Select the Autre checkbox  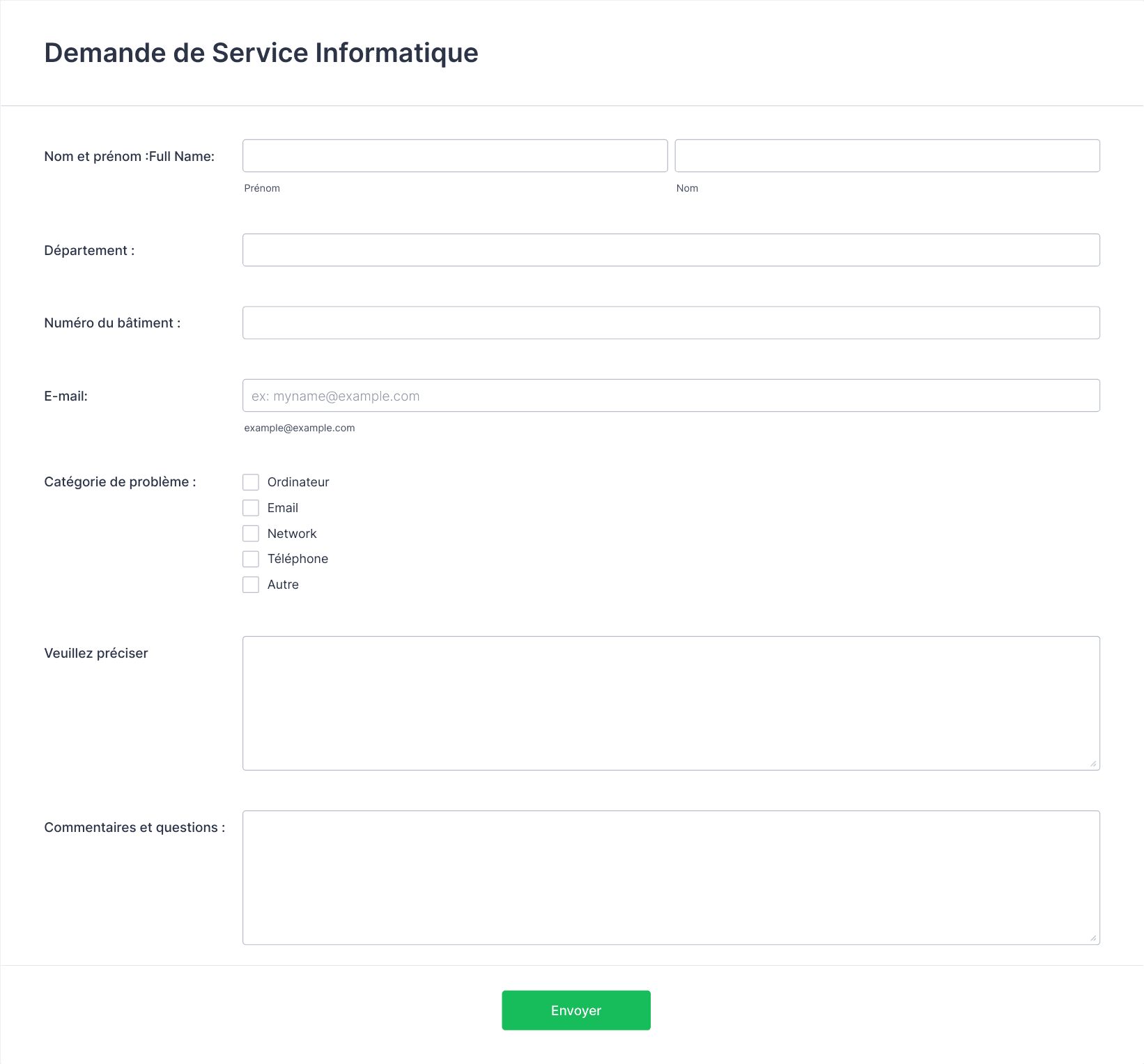(251, 585)
